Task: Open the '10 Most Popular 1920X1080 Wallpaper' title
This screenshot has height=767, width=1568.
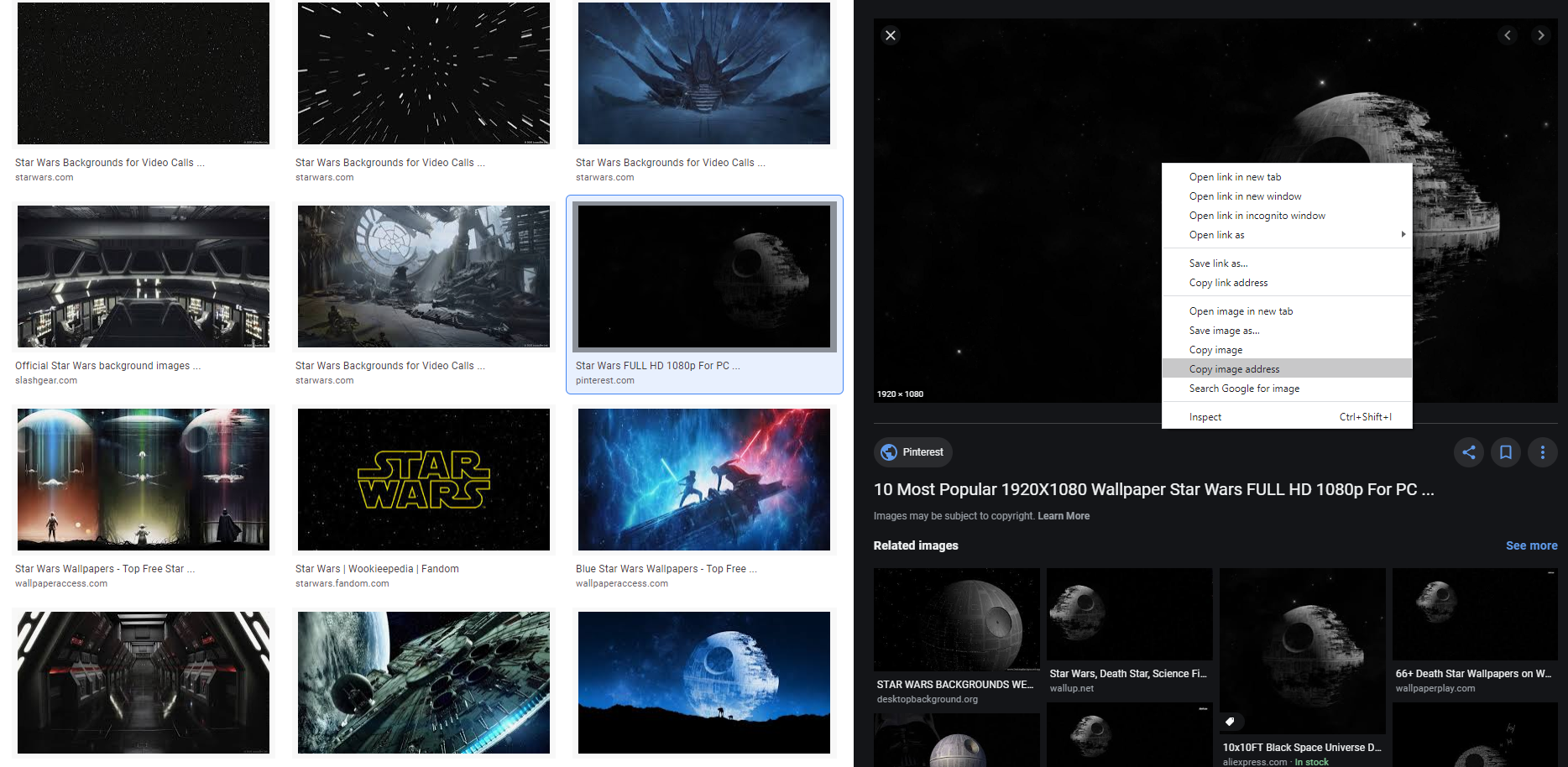Action: click(x=1153, y=489)
